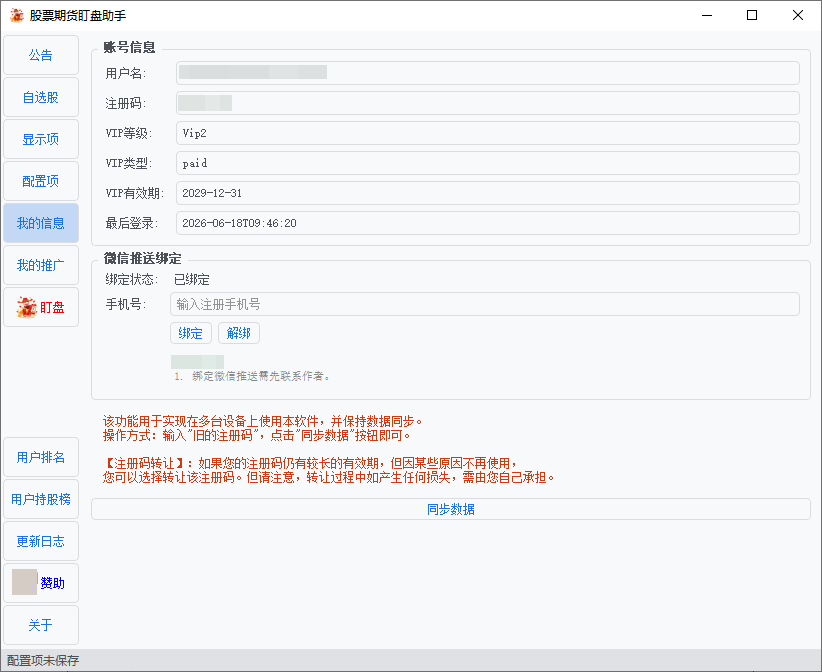Click the 最后登录 timestamp field
The width and height of the screenshot is (822, 672).
pyautogui.click(x=488, y=223)
